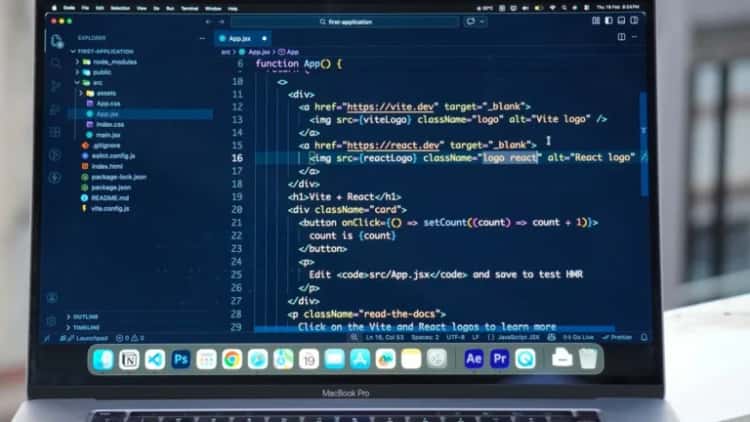Open the Source Control view
Viewport: 750px width, 422px height.
[x=55, y=86]
